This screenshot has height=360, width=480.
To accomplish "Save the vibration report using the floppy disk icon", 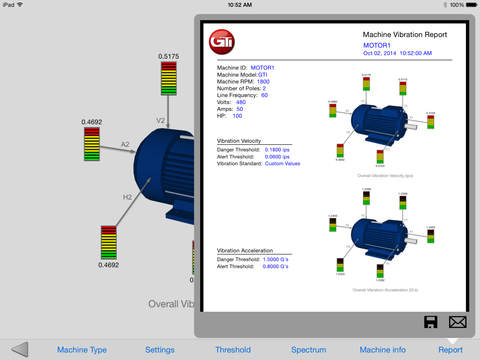I will click(x=430, y=322).
